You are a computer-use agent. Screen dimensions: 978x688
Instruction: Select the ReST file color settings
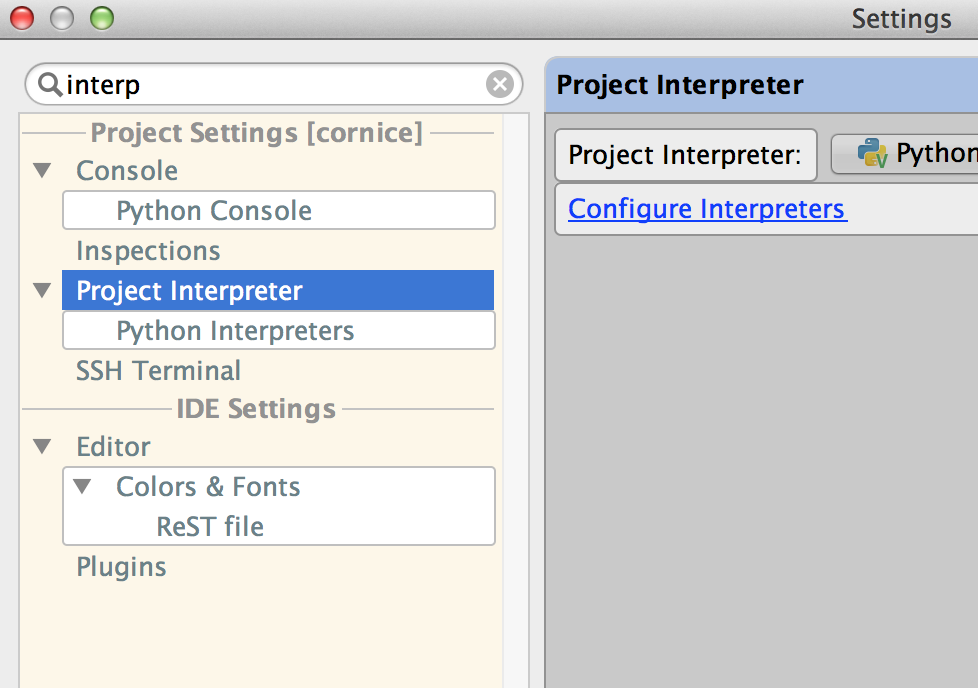tap(210, 527)
